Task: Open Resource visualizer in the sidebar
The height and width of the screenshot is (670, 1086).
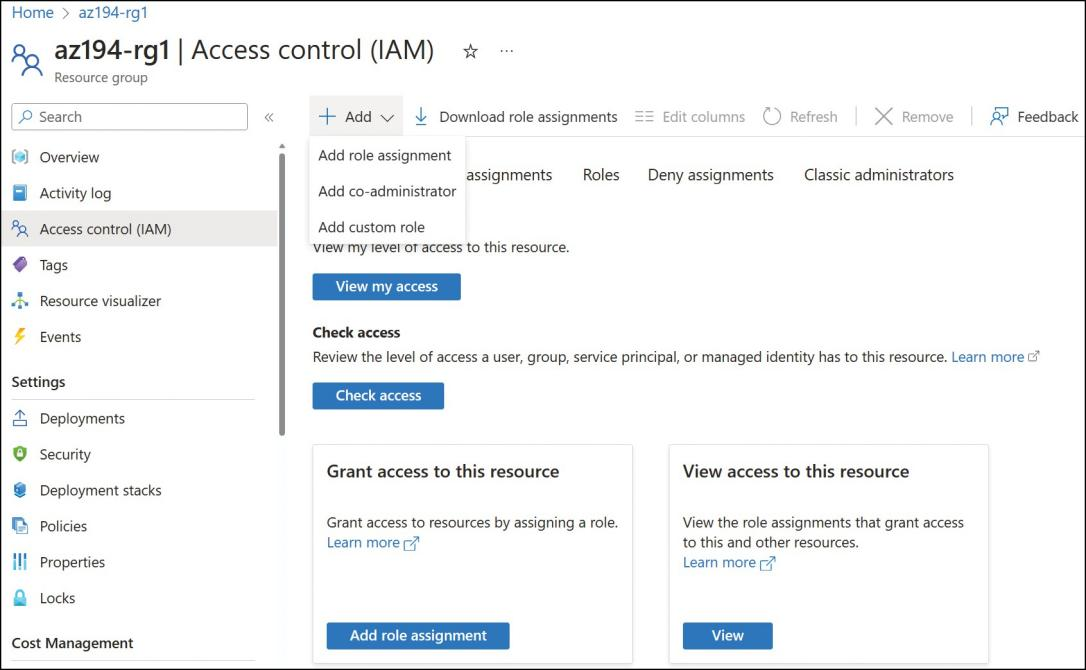Action: 100,301
